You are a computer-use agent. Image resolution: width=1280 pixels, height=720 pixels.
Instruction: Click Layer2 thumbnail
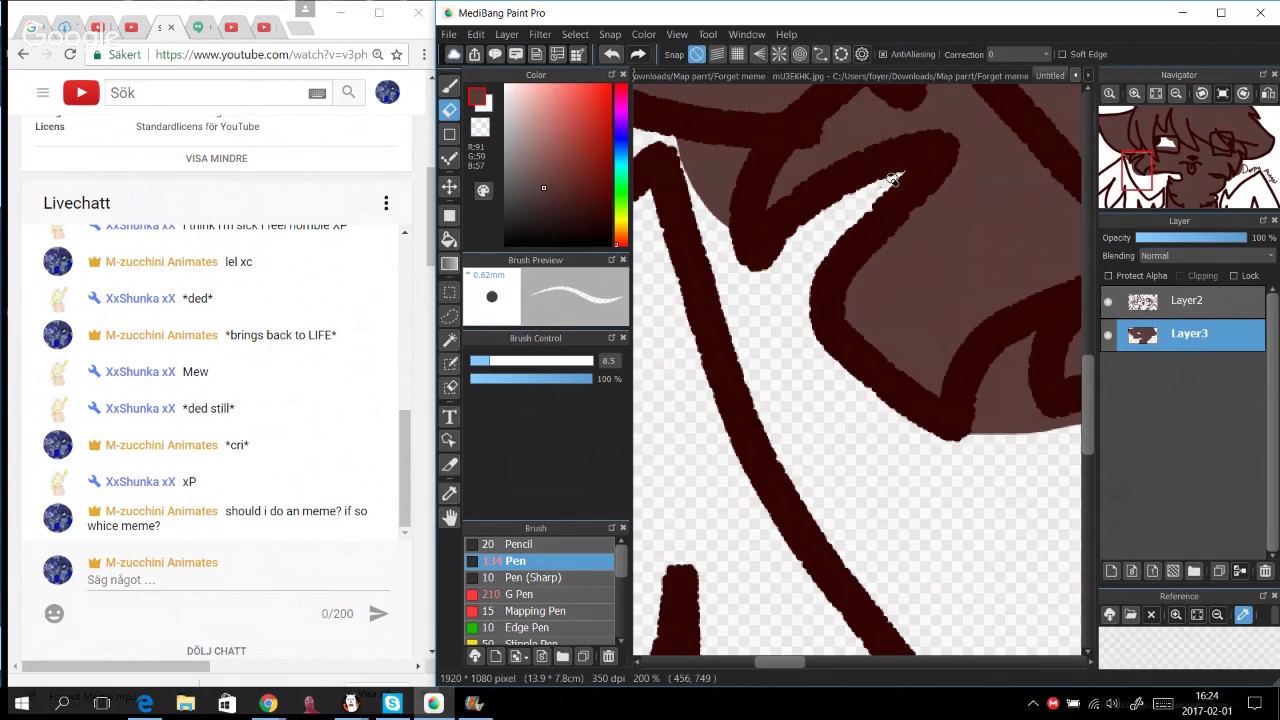coord(1143,301)
